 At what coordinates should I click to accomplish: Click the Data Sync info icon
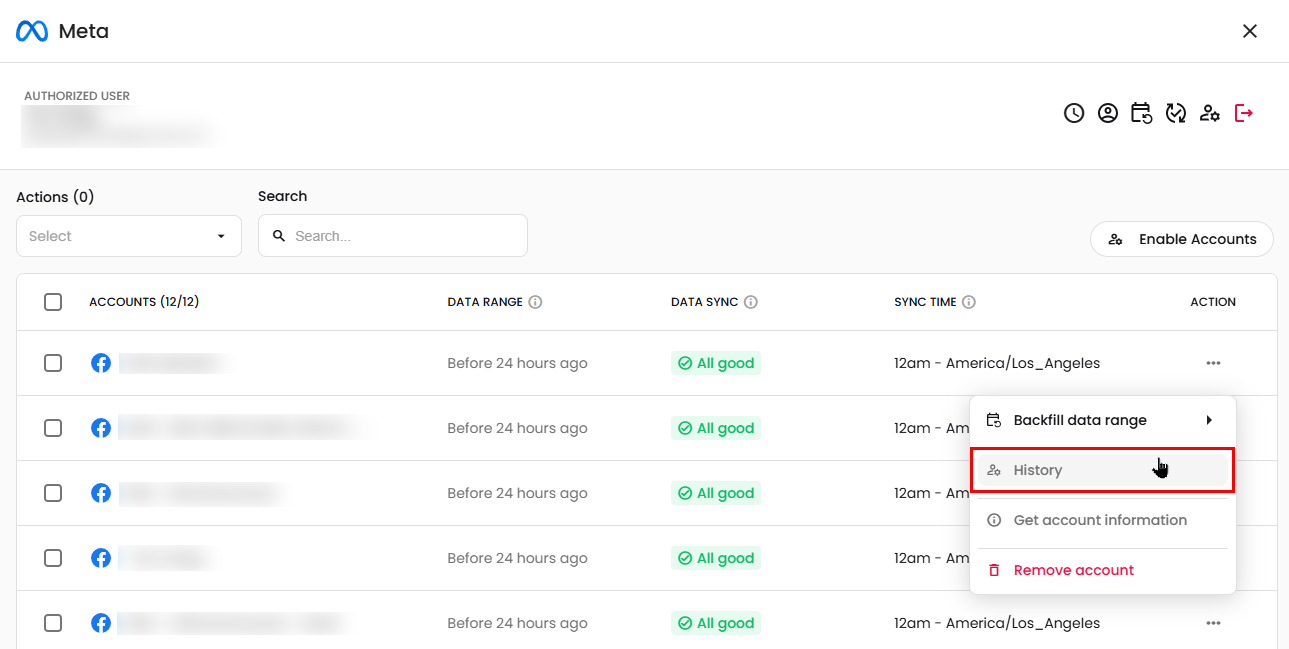751,302
